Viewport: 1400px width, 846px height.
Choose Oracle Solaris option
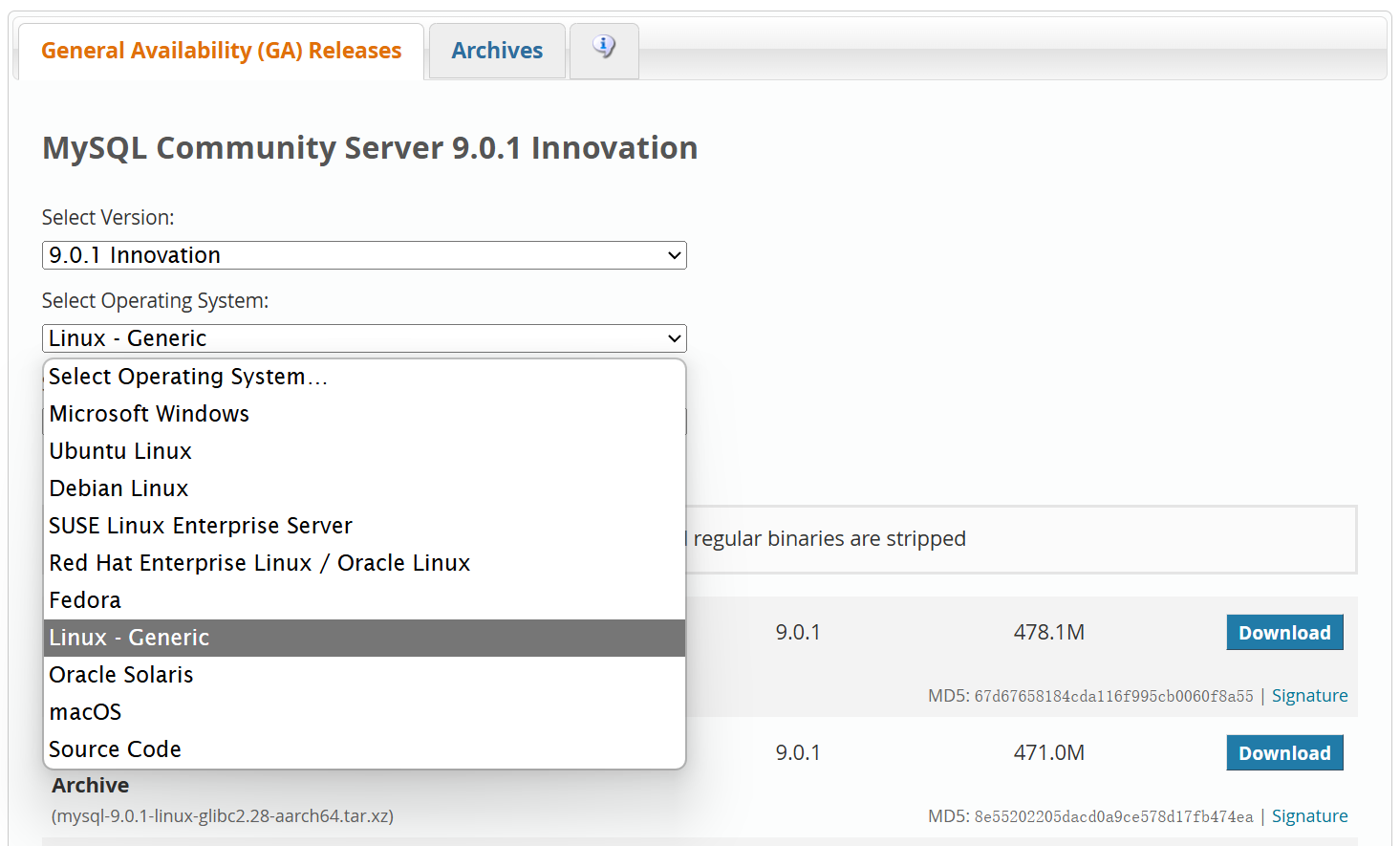(364, 675)
